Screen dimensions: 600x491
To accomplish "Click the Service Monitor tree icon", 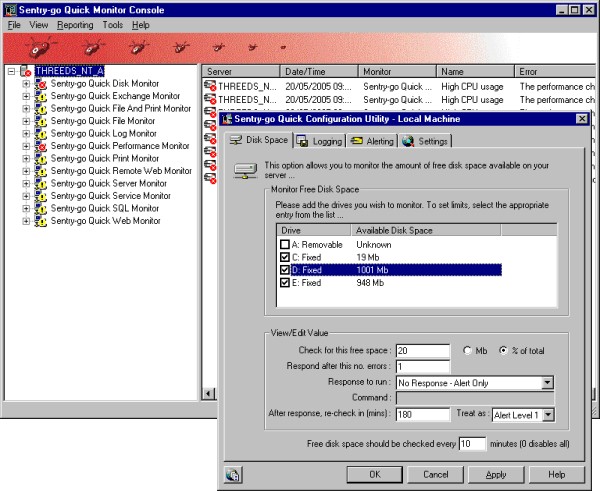I will [x=40, y=196].
